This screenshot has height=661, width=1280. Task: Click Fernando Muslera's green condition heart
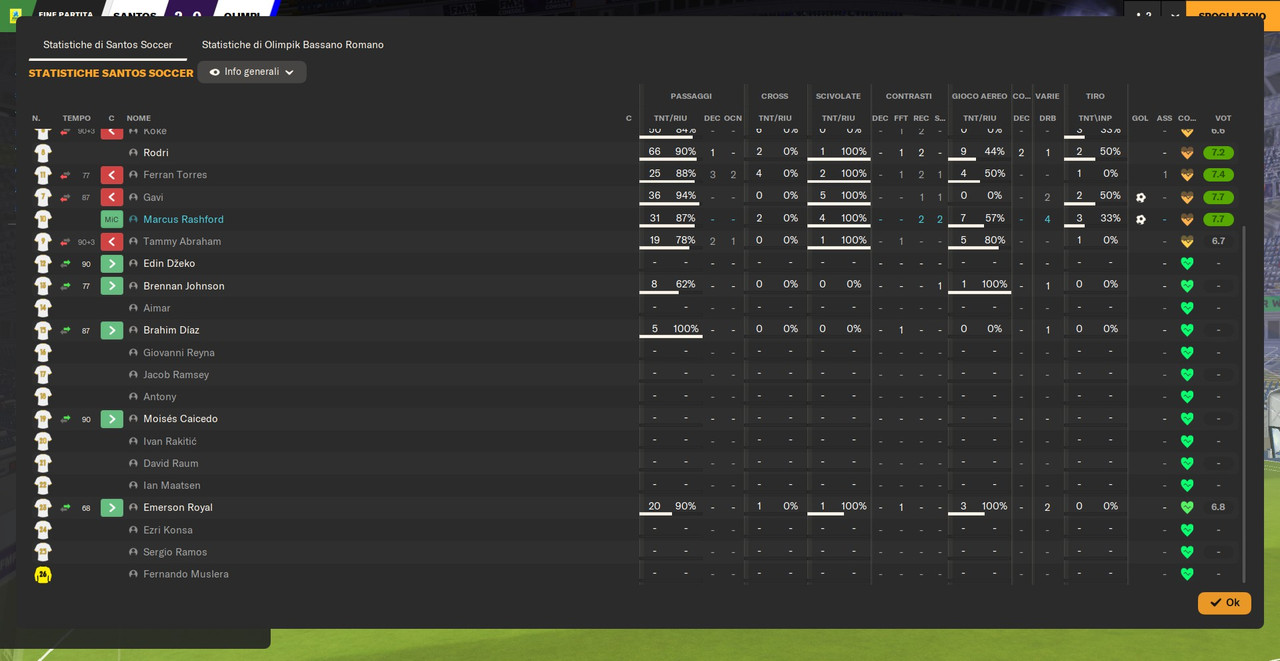pyautogui.click(x=1187, y=574)
